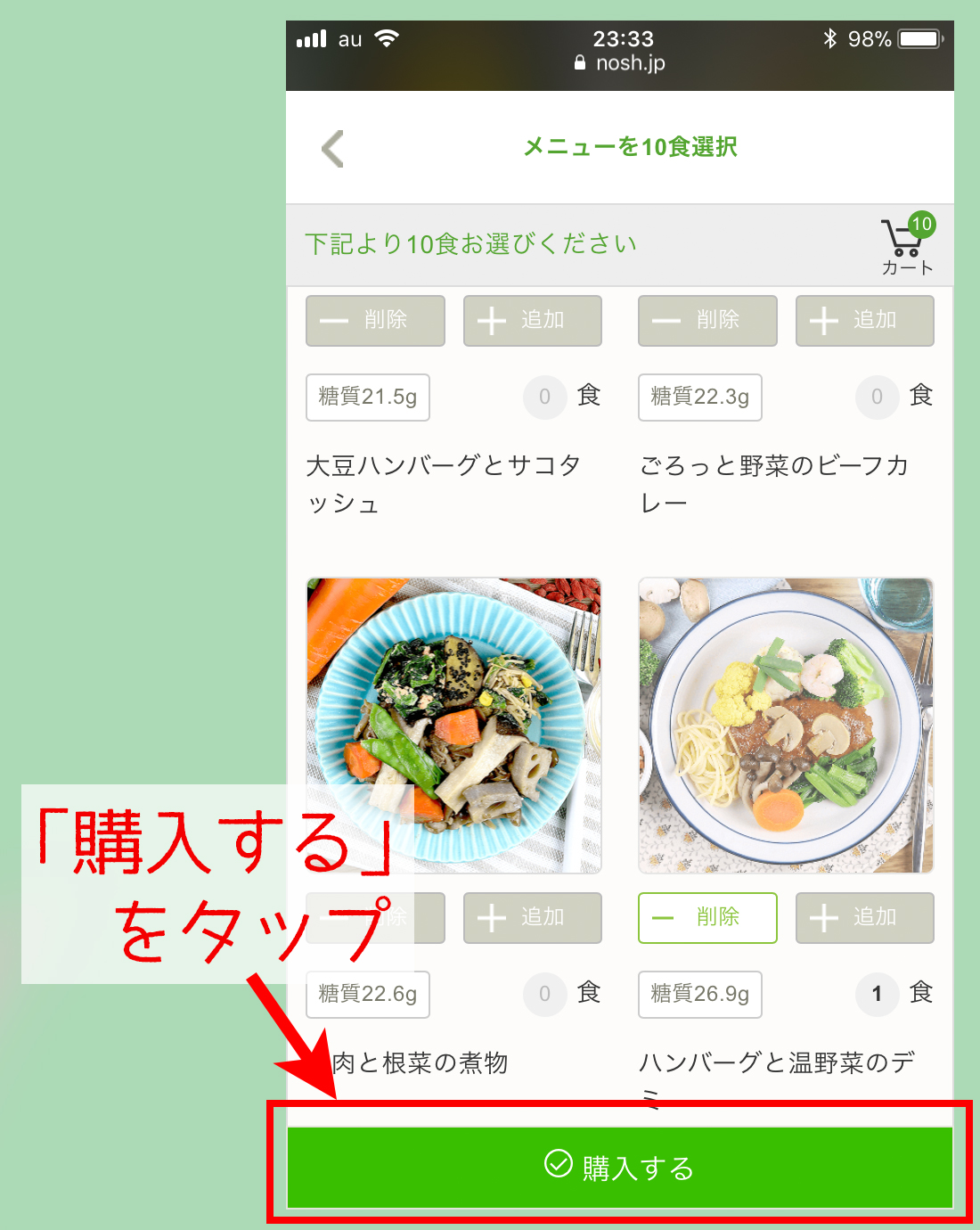Viewport: 980px width, 1230px height.
Task: Remove ごろっと野菜のビーフカレー with 削除 button
Action: point(707,321)
